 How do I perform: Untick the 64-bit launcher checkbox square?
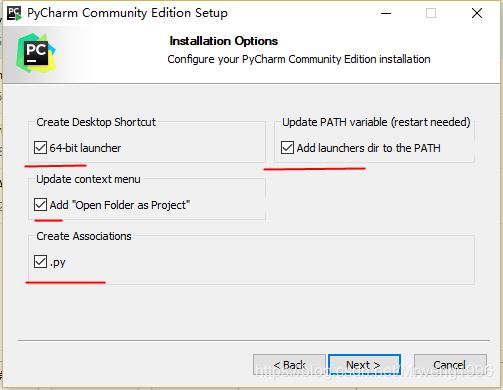(x=40, y=147)
